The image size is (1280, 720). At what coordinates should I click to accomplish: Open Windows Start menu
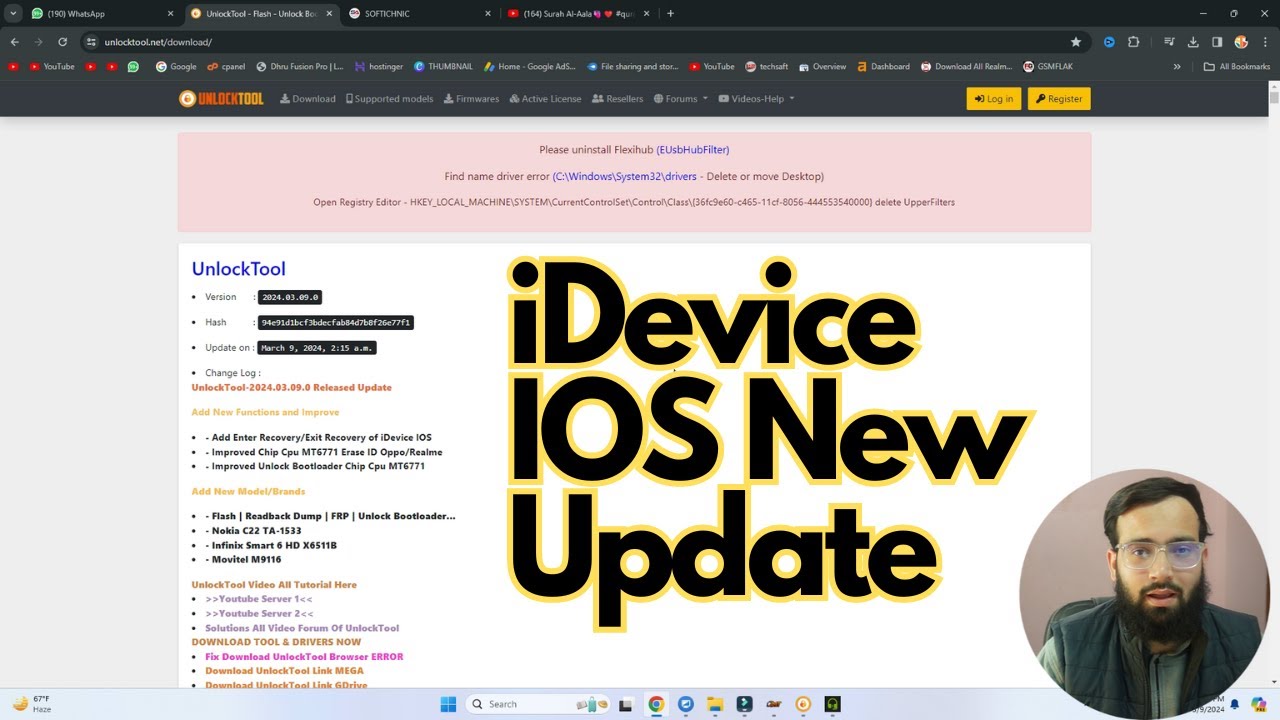point(448,704)
